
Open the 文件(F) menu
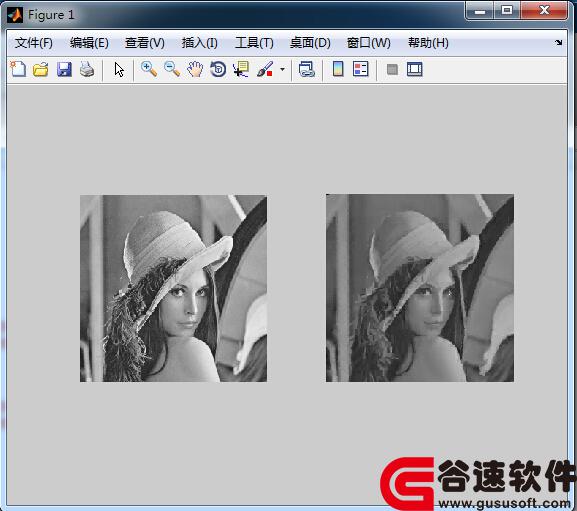(34, 43)
